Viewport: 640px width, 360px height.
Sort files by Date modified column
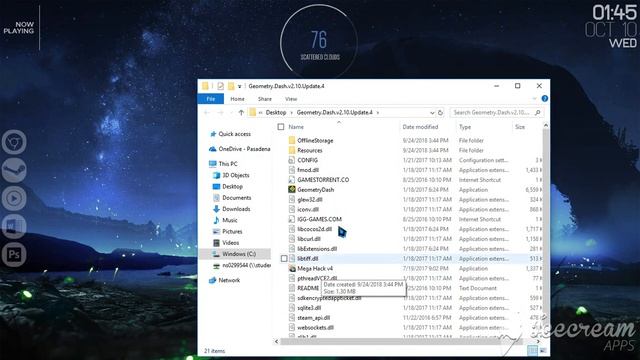click(x=420, y=127)
